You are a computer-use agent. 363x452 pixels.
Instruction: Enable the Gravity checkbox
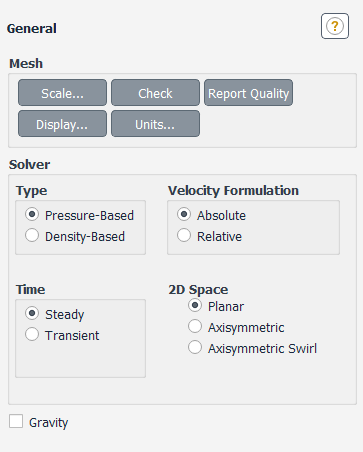point(16,421)
